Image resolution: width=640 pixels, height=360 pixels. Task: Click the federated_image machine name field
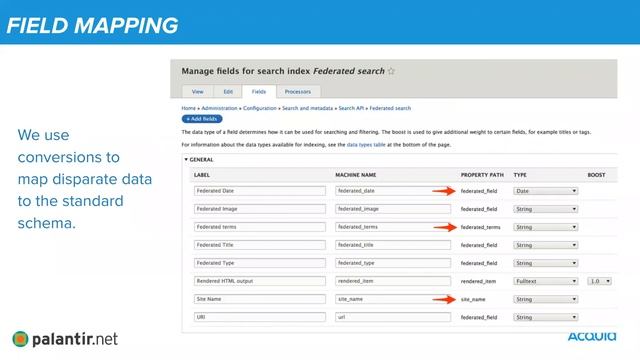click(393, 209)
